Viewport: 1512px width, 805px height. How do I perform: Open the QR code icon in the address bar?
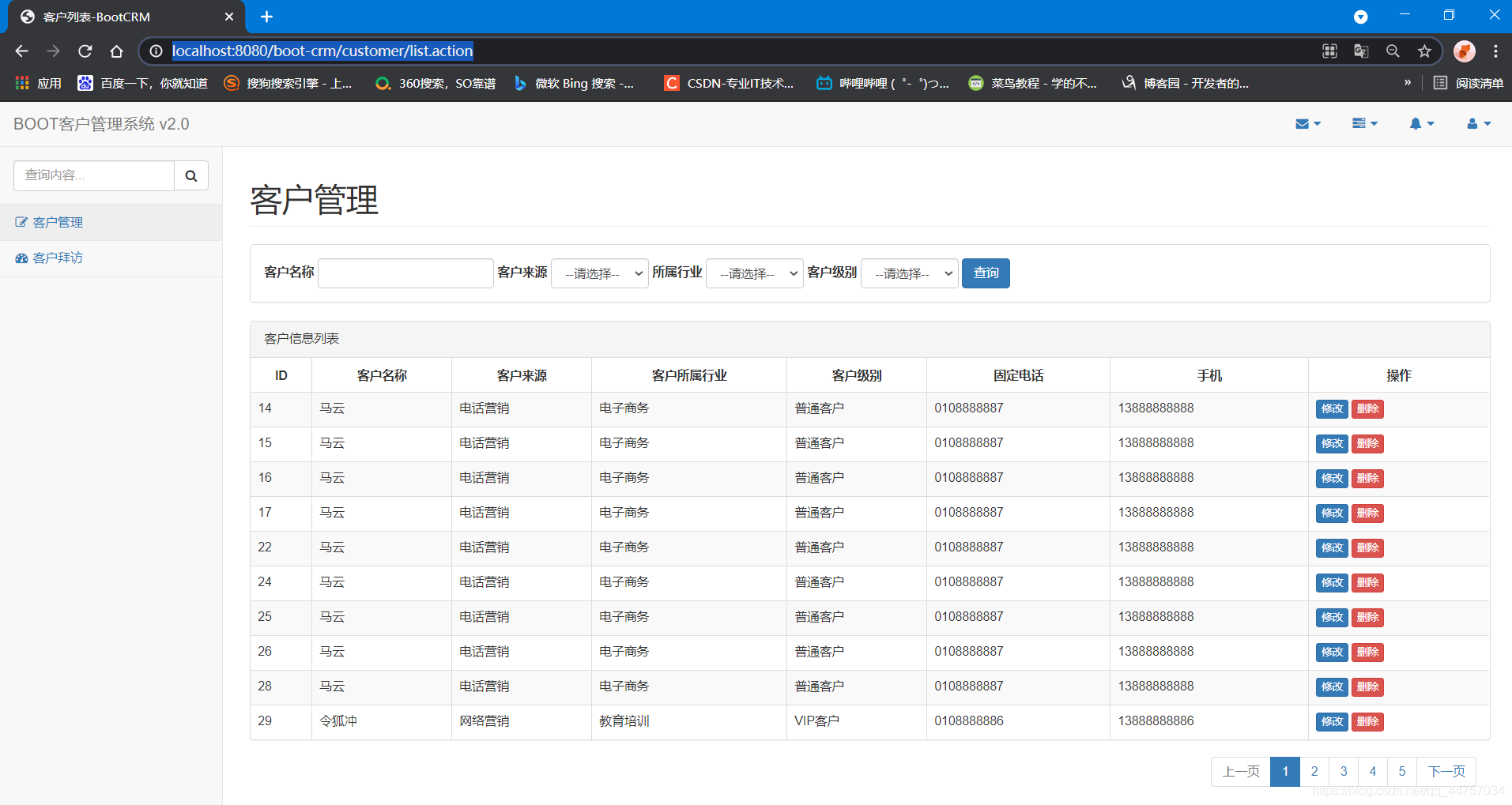coord(1329,51)
